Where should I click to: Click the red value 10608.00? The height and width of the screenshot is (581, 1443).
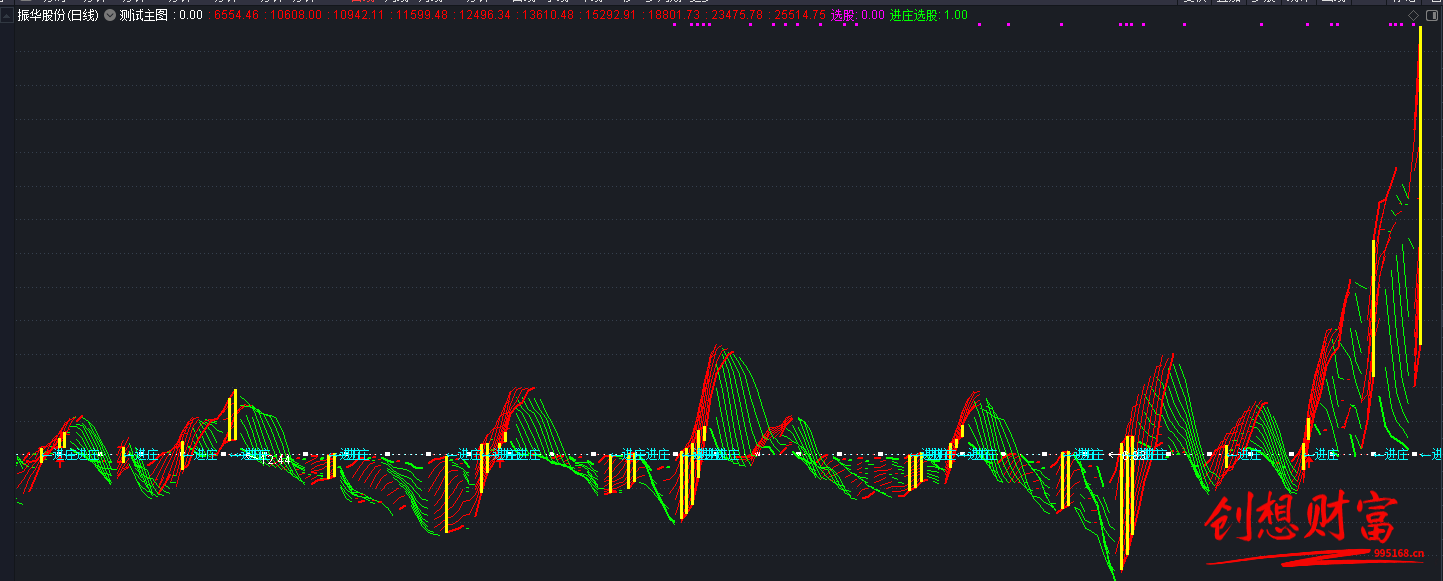coord(295,15)
